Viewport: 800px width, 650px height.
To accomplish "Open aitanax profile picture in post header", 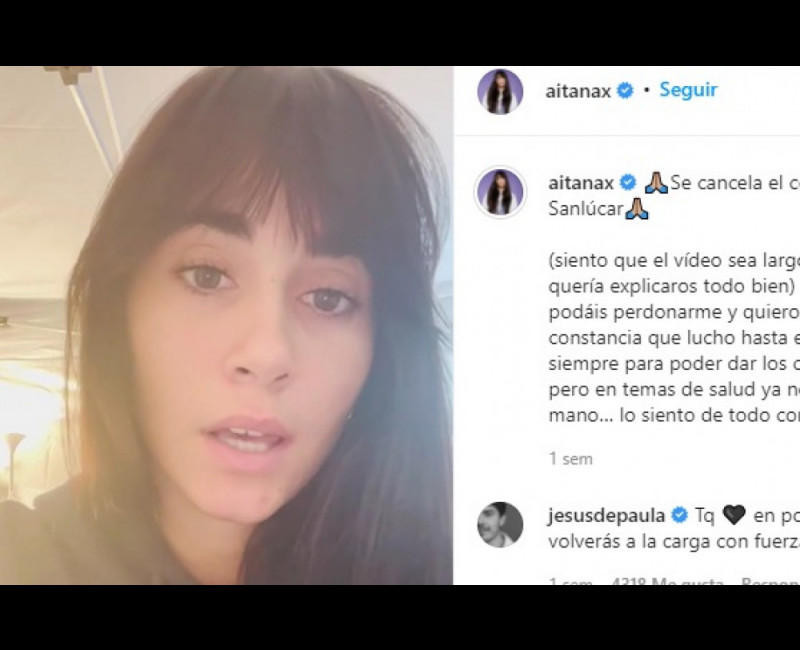I will click(500, 92).
